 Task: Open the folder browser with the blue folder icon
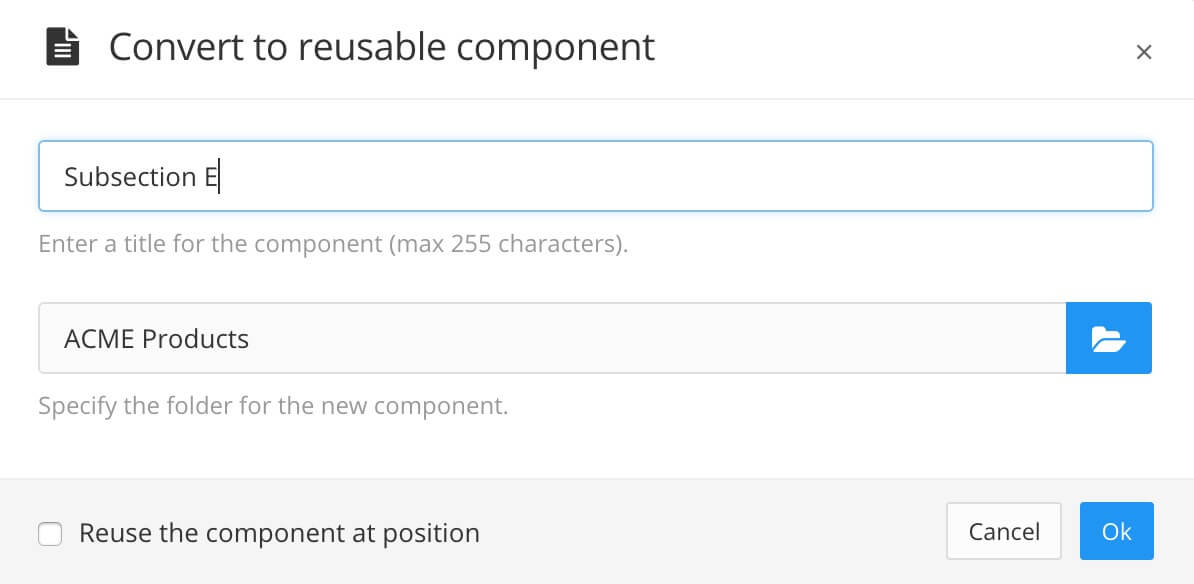click(x=1109, y=338)
